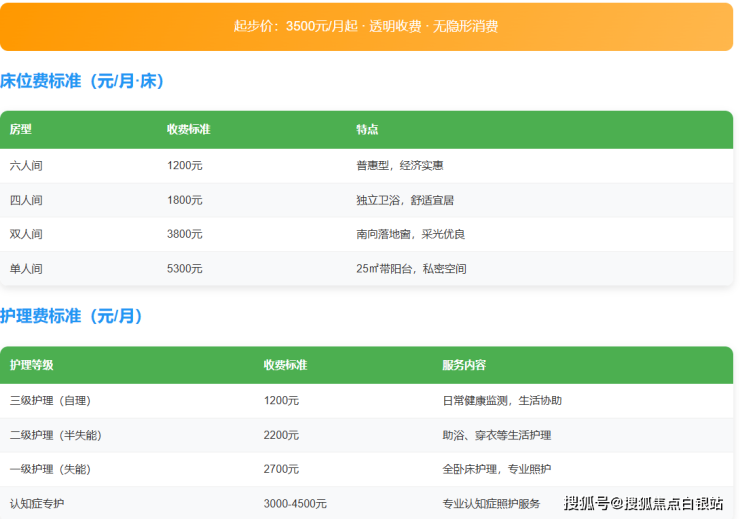Select the 三级护理（自理） row label
740x519 pixels.
50,400
